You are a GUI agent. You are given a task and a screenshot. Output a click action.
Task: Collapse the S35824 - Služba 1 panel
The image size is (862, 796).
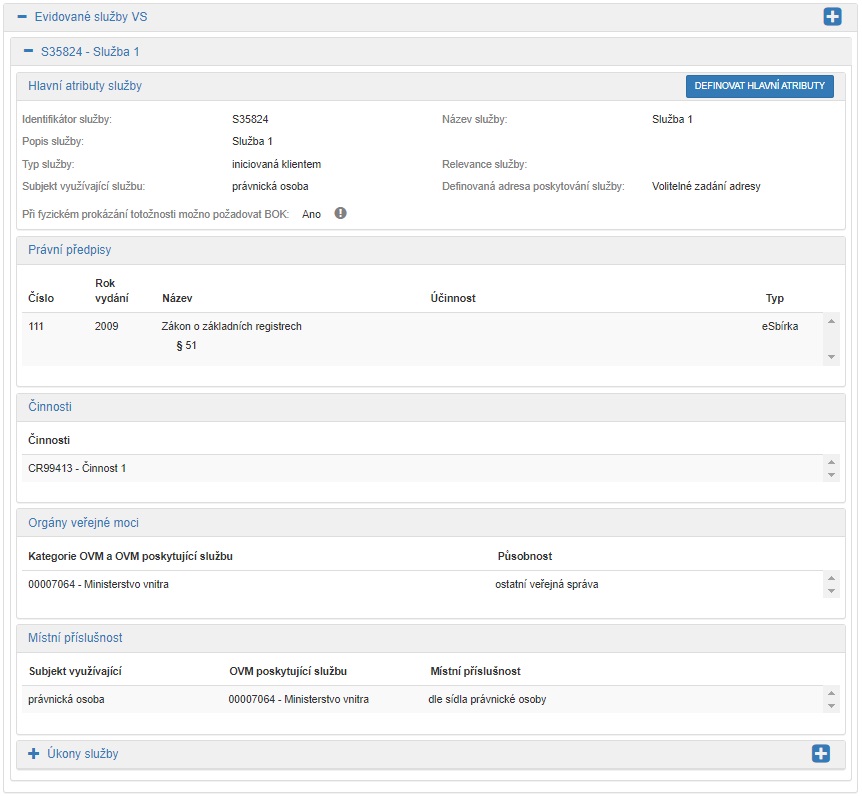(x=30, y=51)
